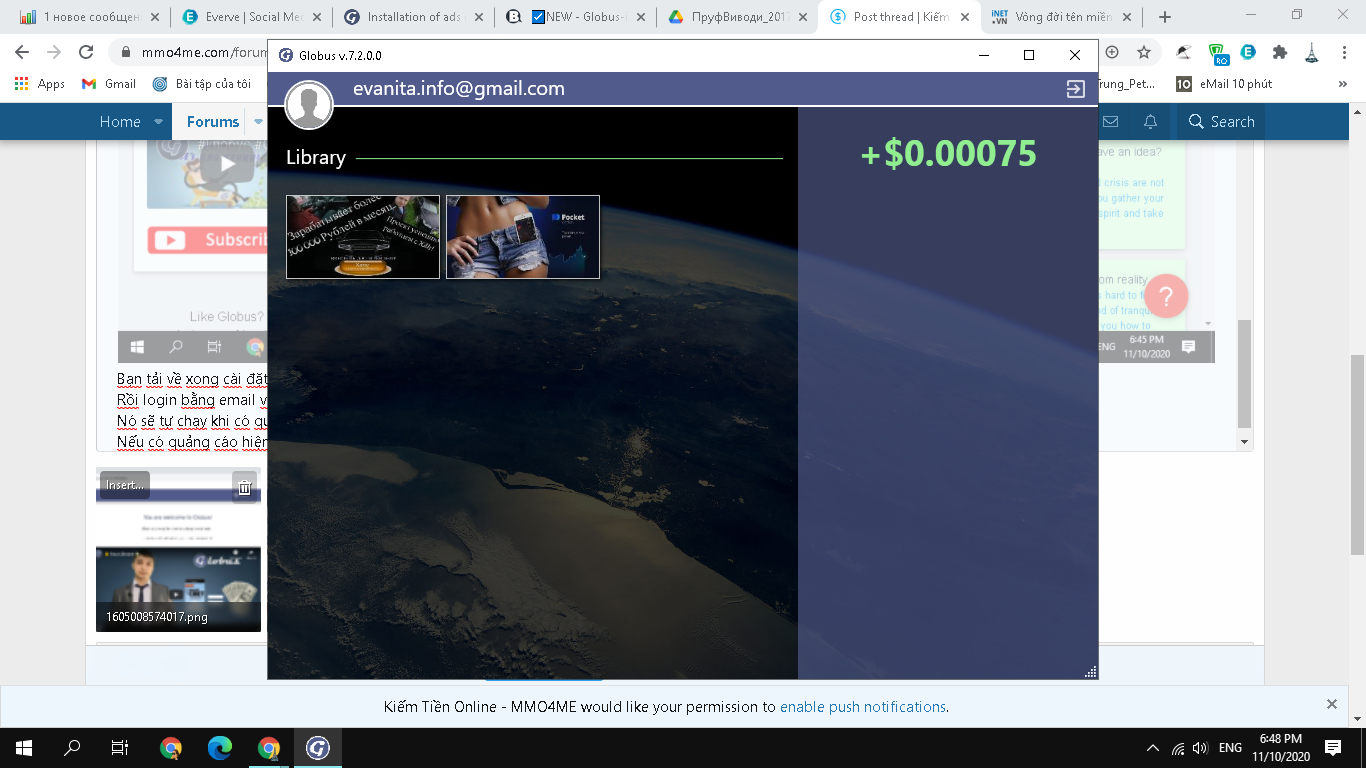Viewport: 1366px width, 768px height.
Task: Click the Insert button on attachment
Action: click(125, 485)
